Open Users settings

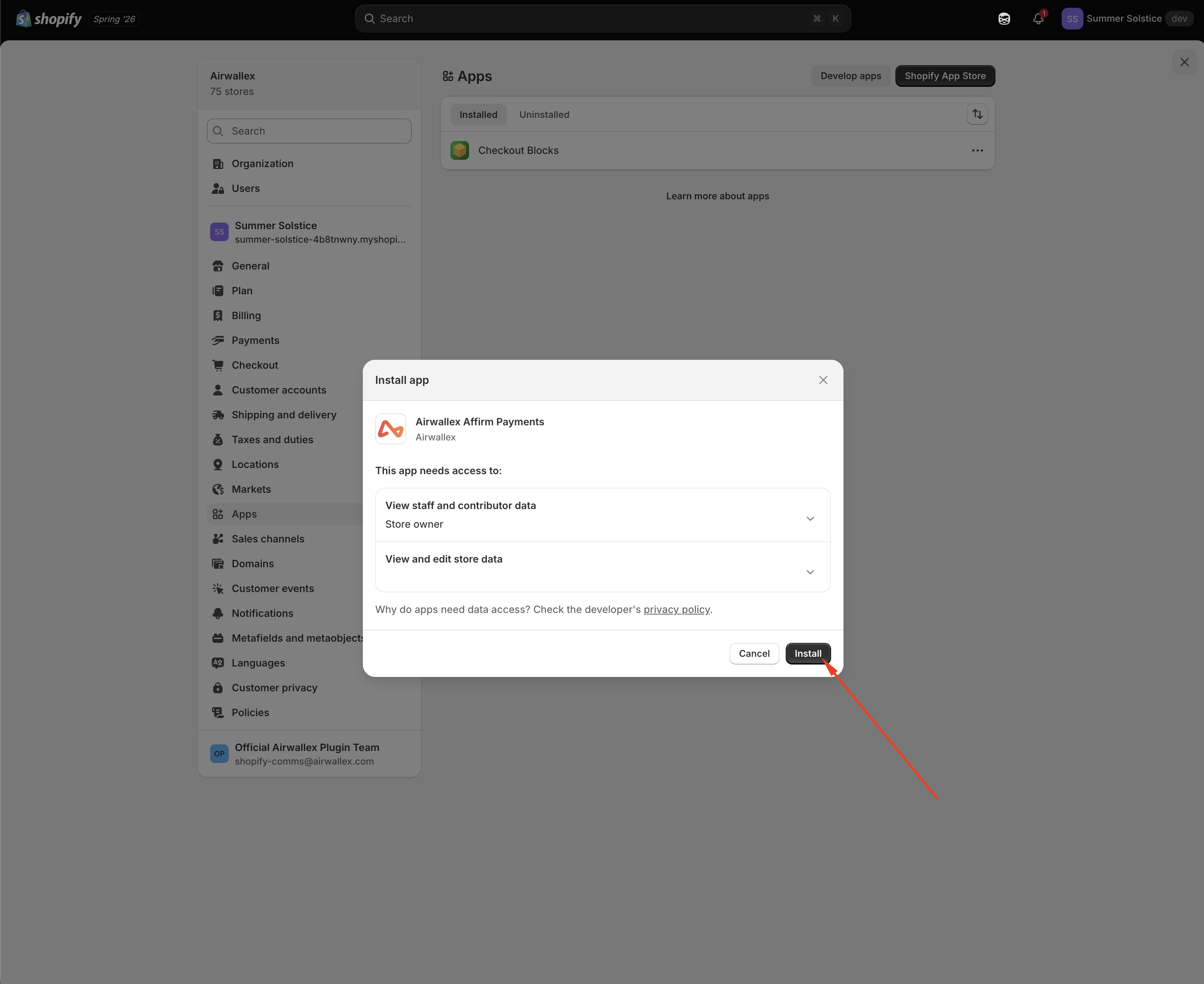tap(309, 189)
